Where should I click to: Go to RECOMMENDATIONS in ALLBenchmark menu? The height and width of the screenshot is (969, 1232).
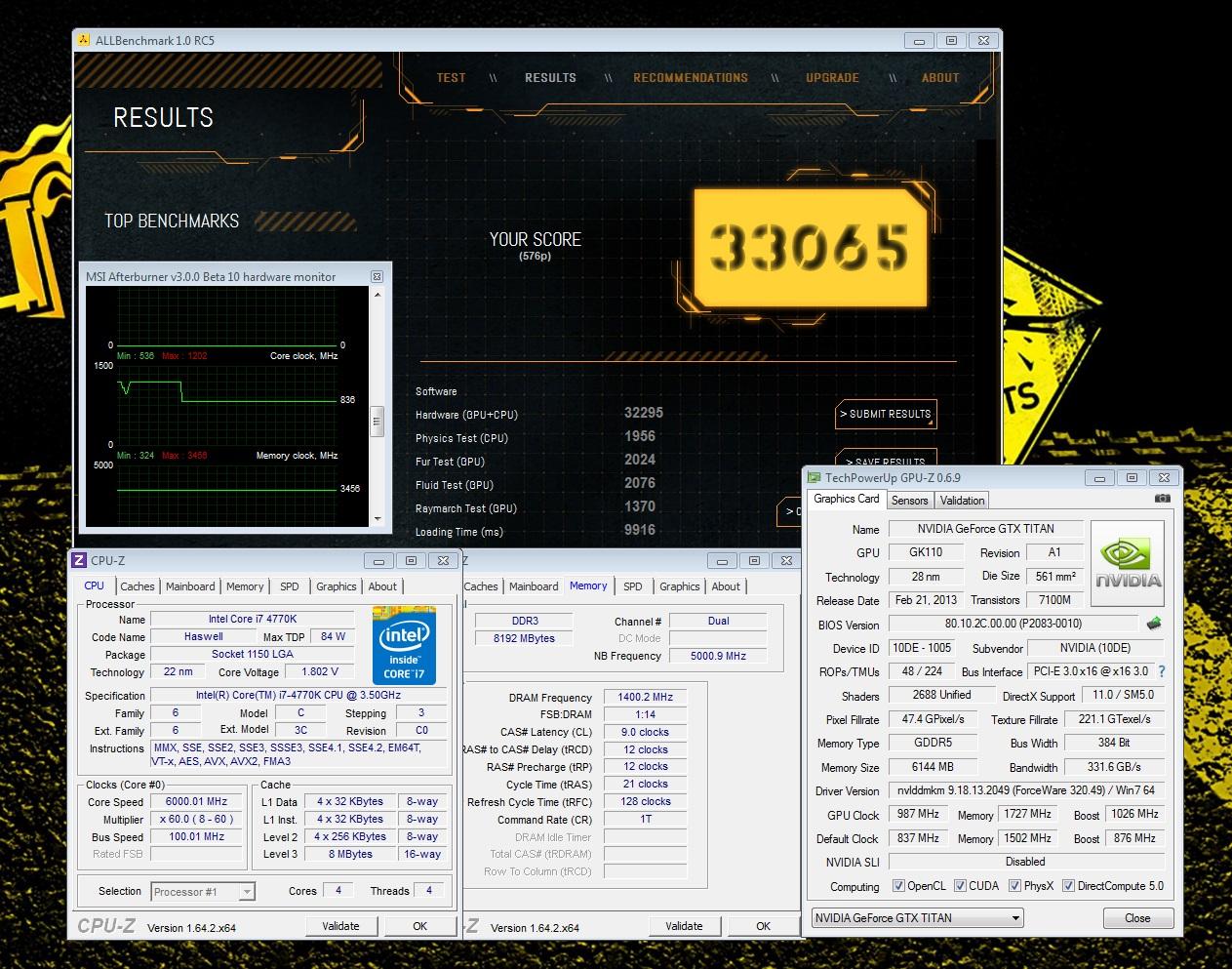click(691, 78)
